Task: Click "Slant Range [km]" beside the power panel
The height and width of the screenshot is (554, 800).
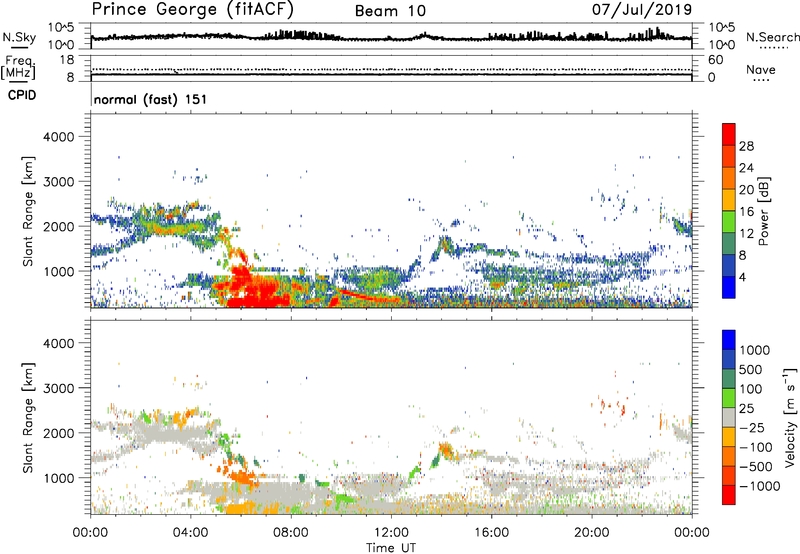Action: [x=28, y=211]
